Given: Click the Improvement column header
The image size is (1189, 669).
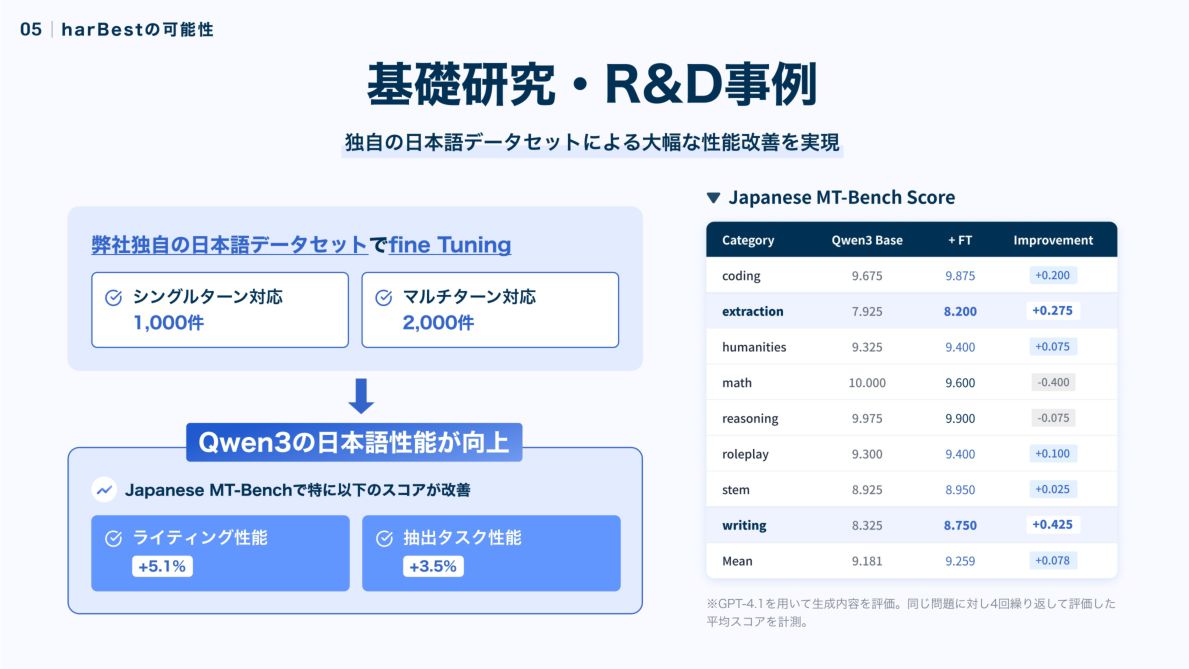Looking at the screenshot, I should tap(1053, 240).
